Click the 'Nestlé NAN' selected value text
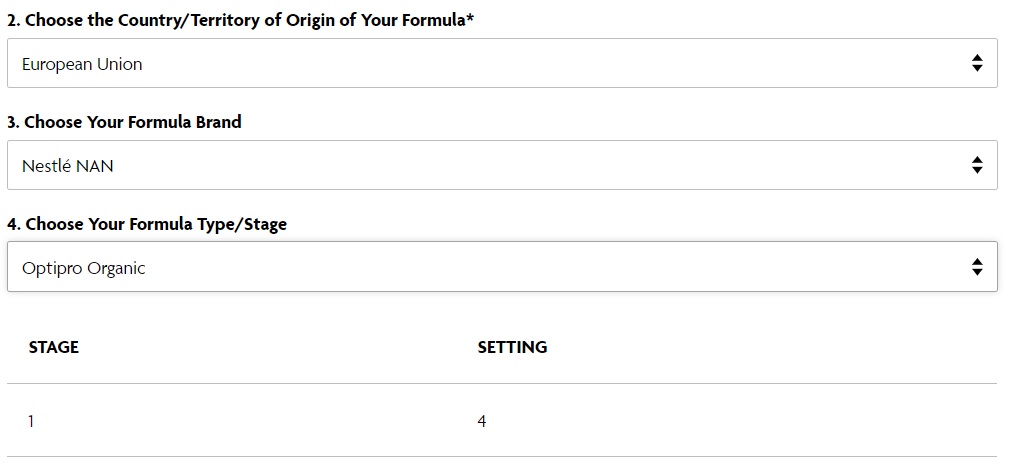 click(67, 166)
